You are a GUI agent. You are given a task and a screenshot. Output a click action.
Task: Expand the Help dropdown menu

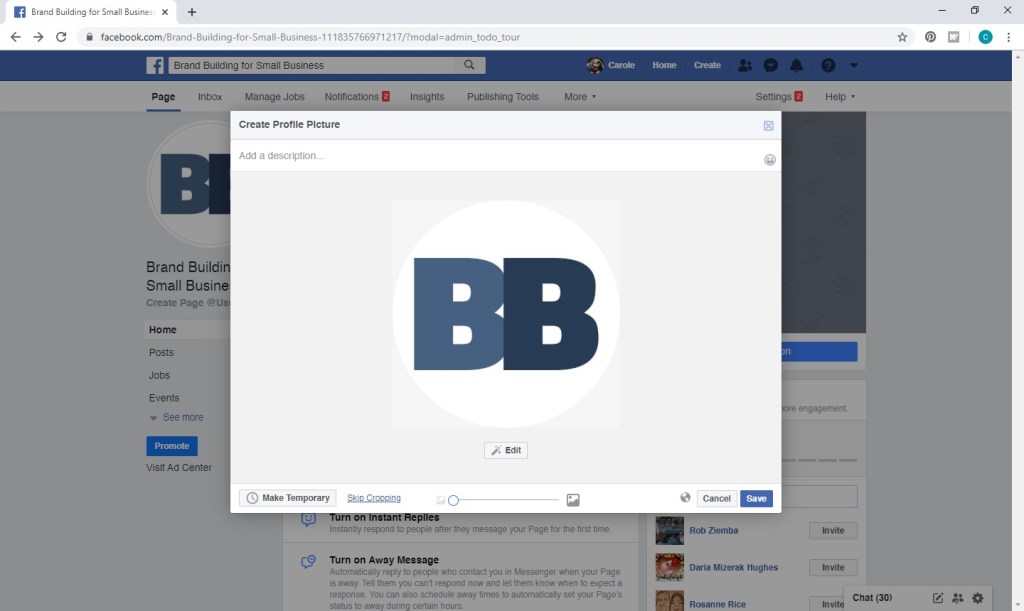coord(839,97)
